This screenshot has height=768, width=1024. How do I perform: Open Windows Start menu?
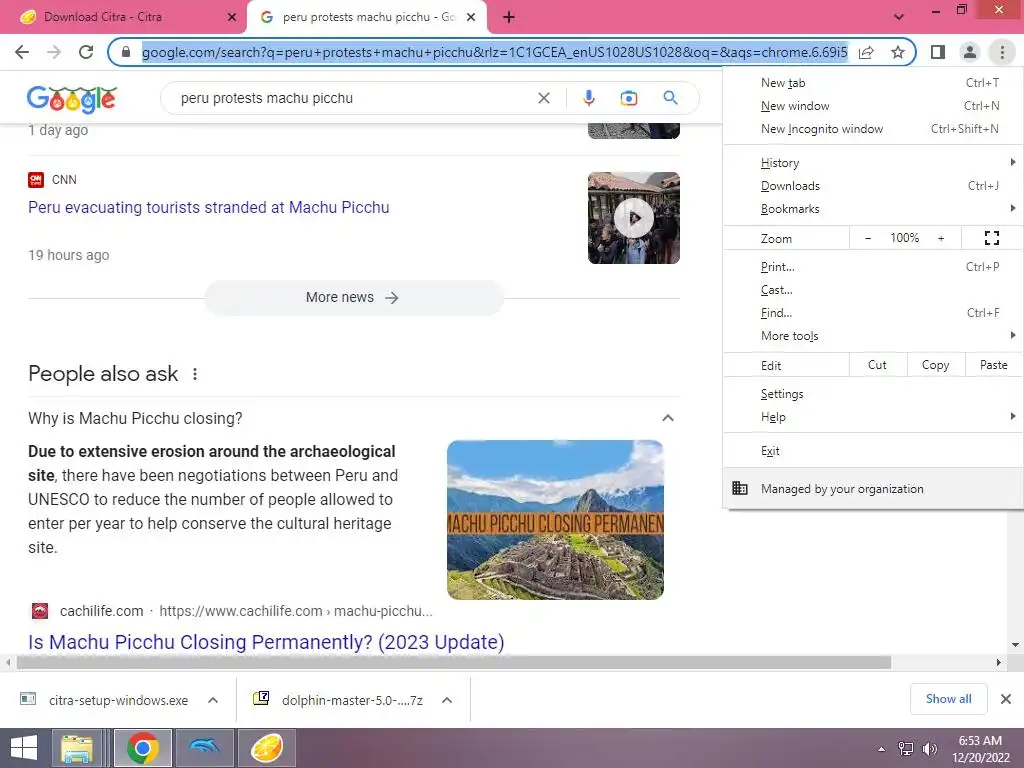coord(24,748)
